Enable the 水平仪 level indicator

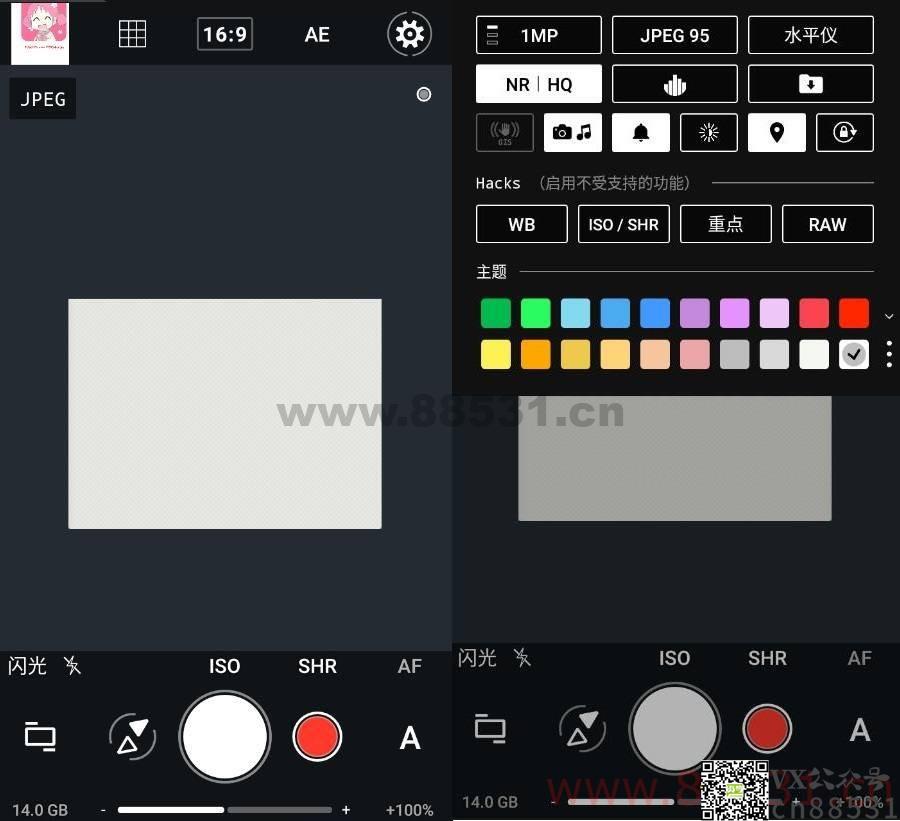pos(810,35)
